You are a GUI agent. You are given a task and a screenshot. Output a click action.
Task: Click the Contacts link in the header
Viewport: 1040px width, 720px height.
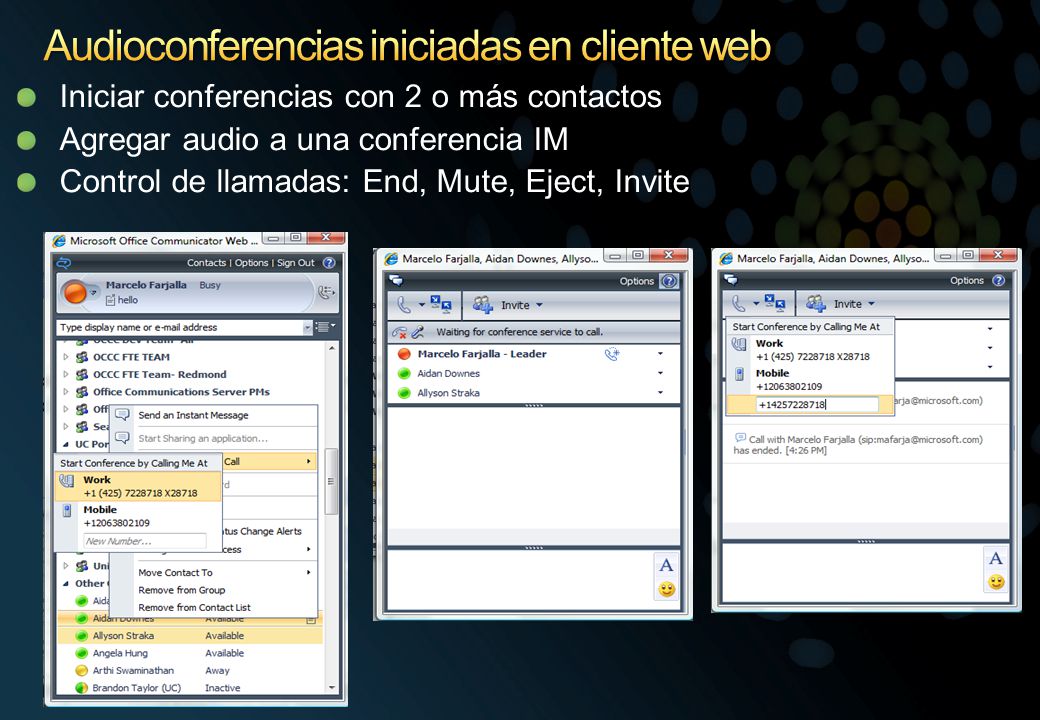point(206,263)
